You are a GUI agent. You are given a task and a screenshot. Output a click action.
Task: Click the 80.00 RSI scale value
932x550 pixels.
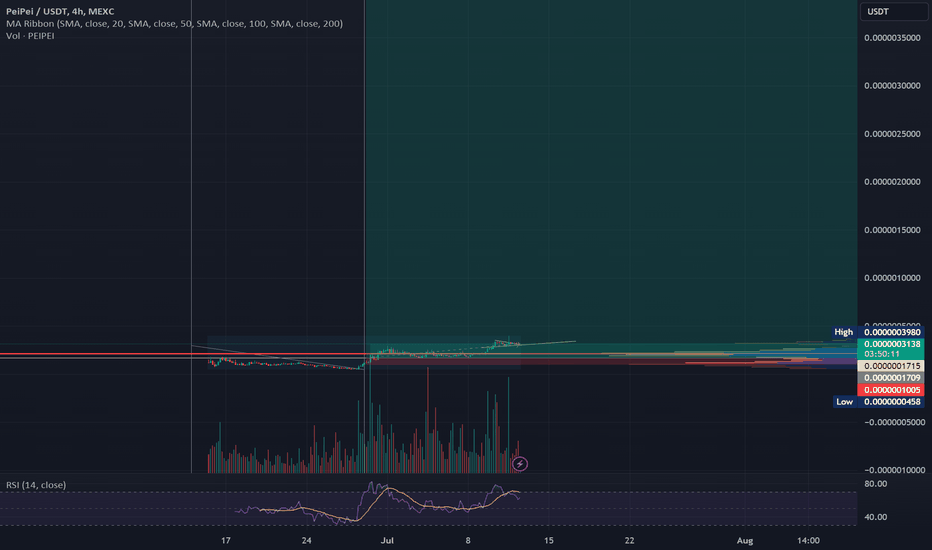(x=876, y=484)
